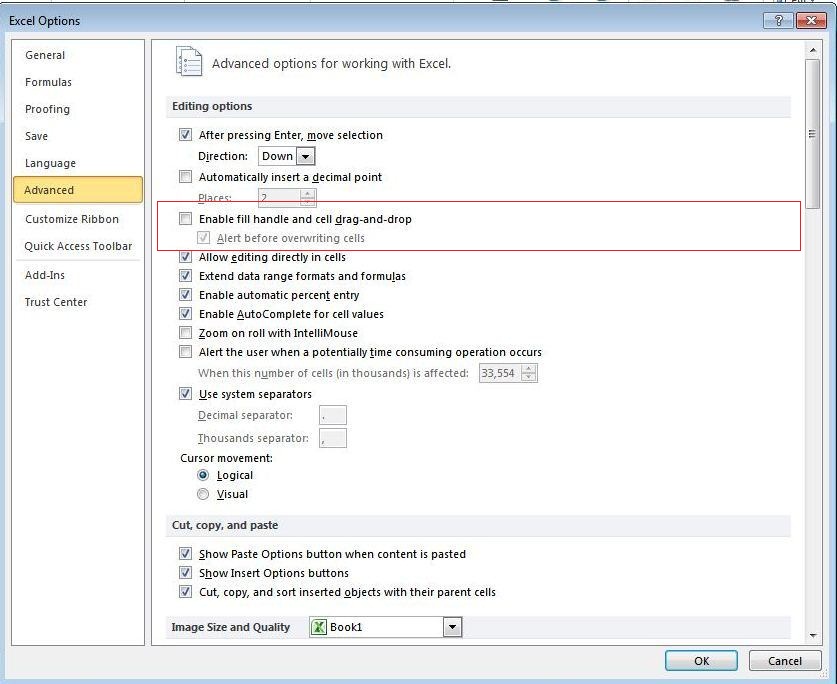
Task: Click the Thousands separator field
Action: click(x=333, y=438)
